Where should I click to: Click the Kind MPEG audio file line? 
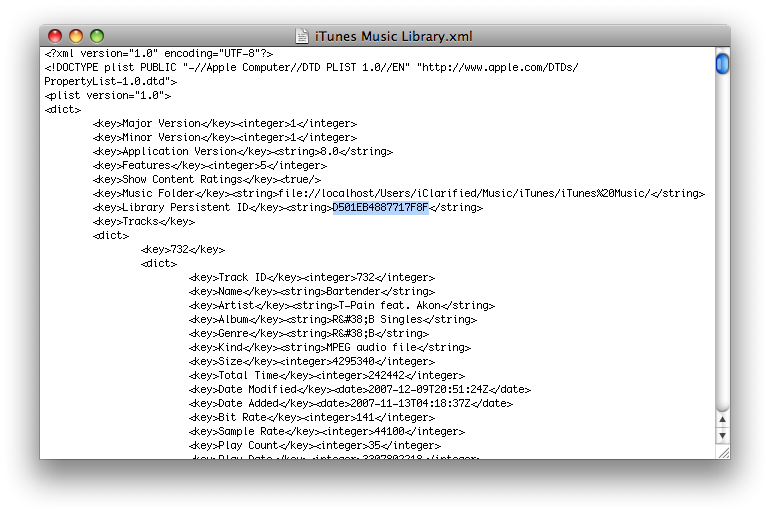pyautogui.click(x=330, y=348)
